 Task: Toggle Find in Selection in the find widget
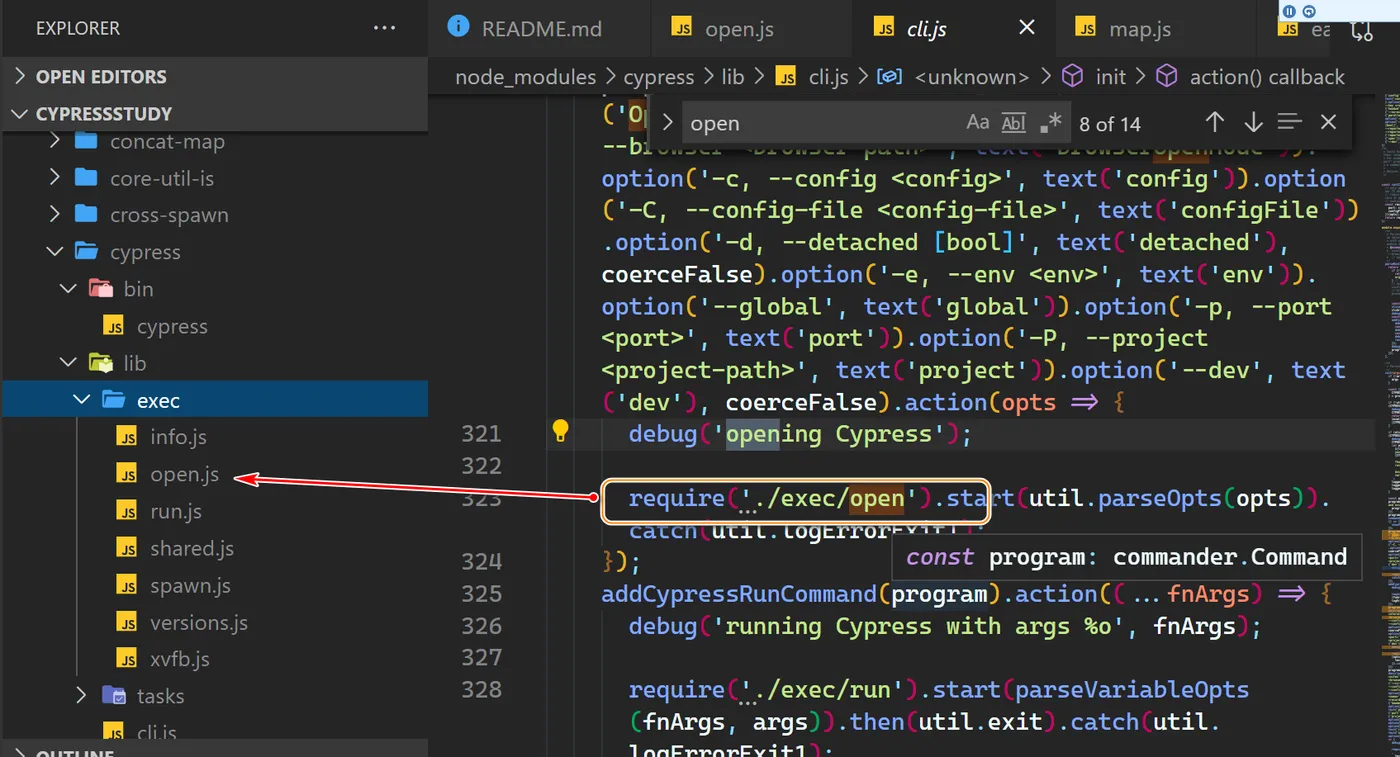coord(1290,123)
